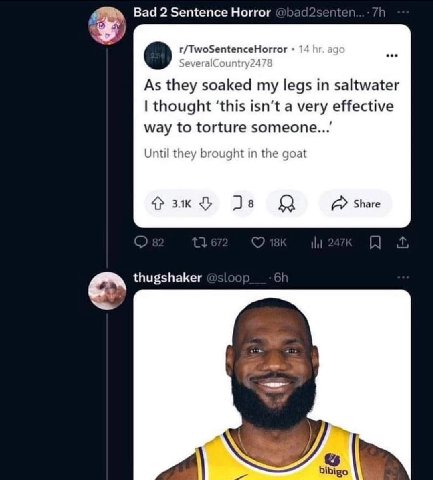
Task: Open the basketball player image in reply
Action: [272, 385]
